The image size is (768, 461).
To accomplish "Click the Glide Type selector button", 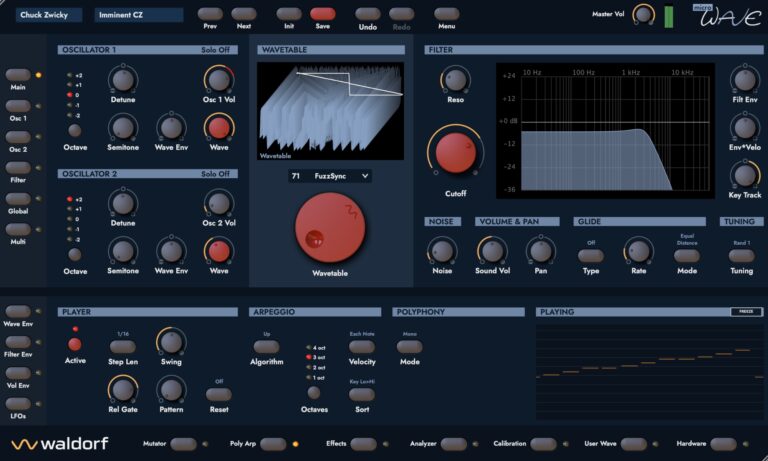I will tap(591, 256).
